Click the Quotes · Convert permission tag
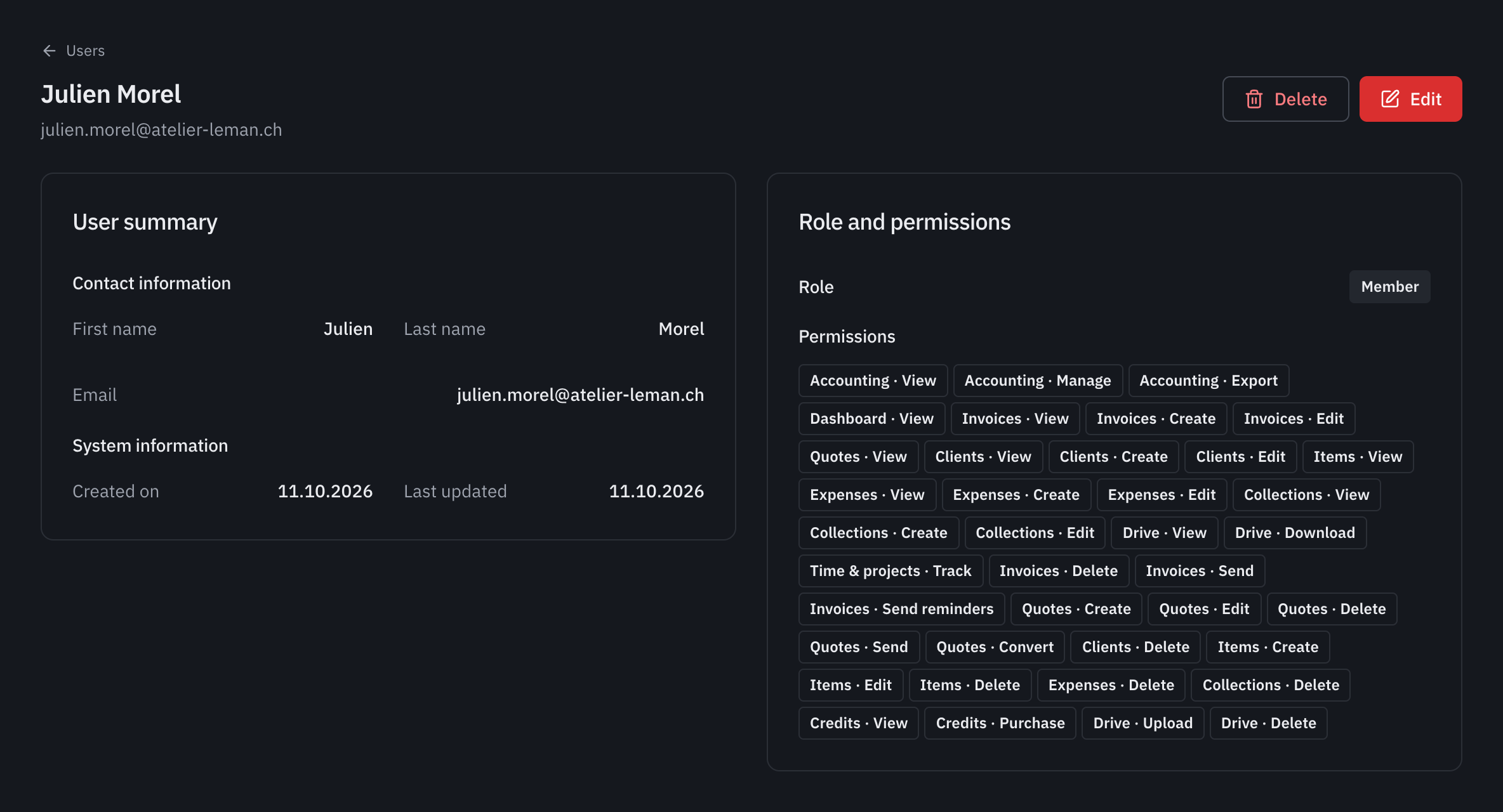Screen dimensions: 1503x812 [995, 647]
